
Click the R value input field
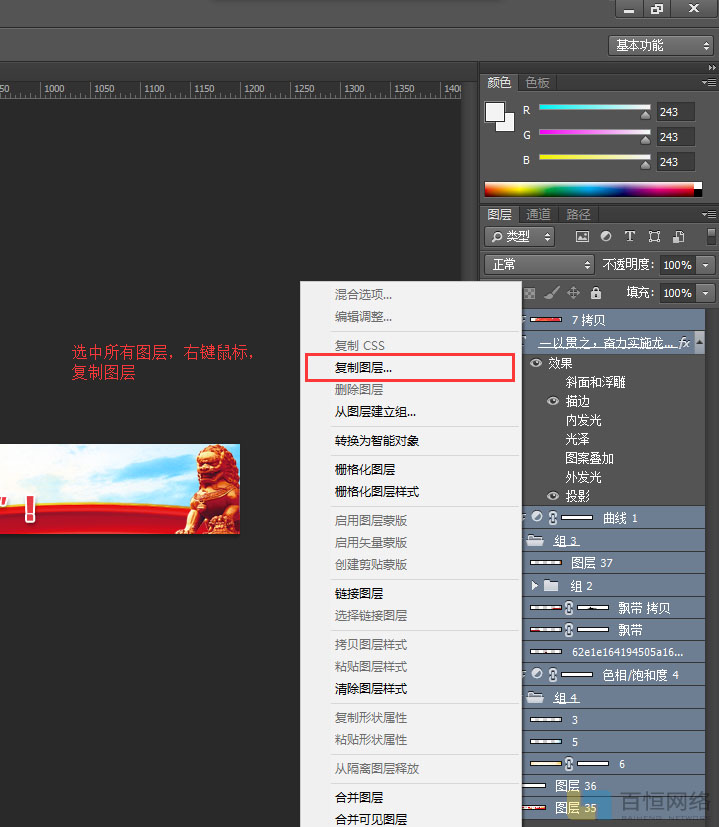point(675,112)
